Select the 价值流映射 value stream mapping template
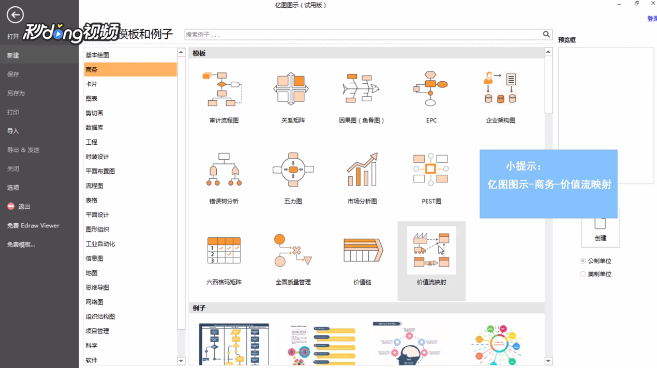657x368 pixels. click(432, 261)
